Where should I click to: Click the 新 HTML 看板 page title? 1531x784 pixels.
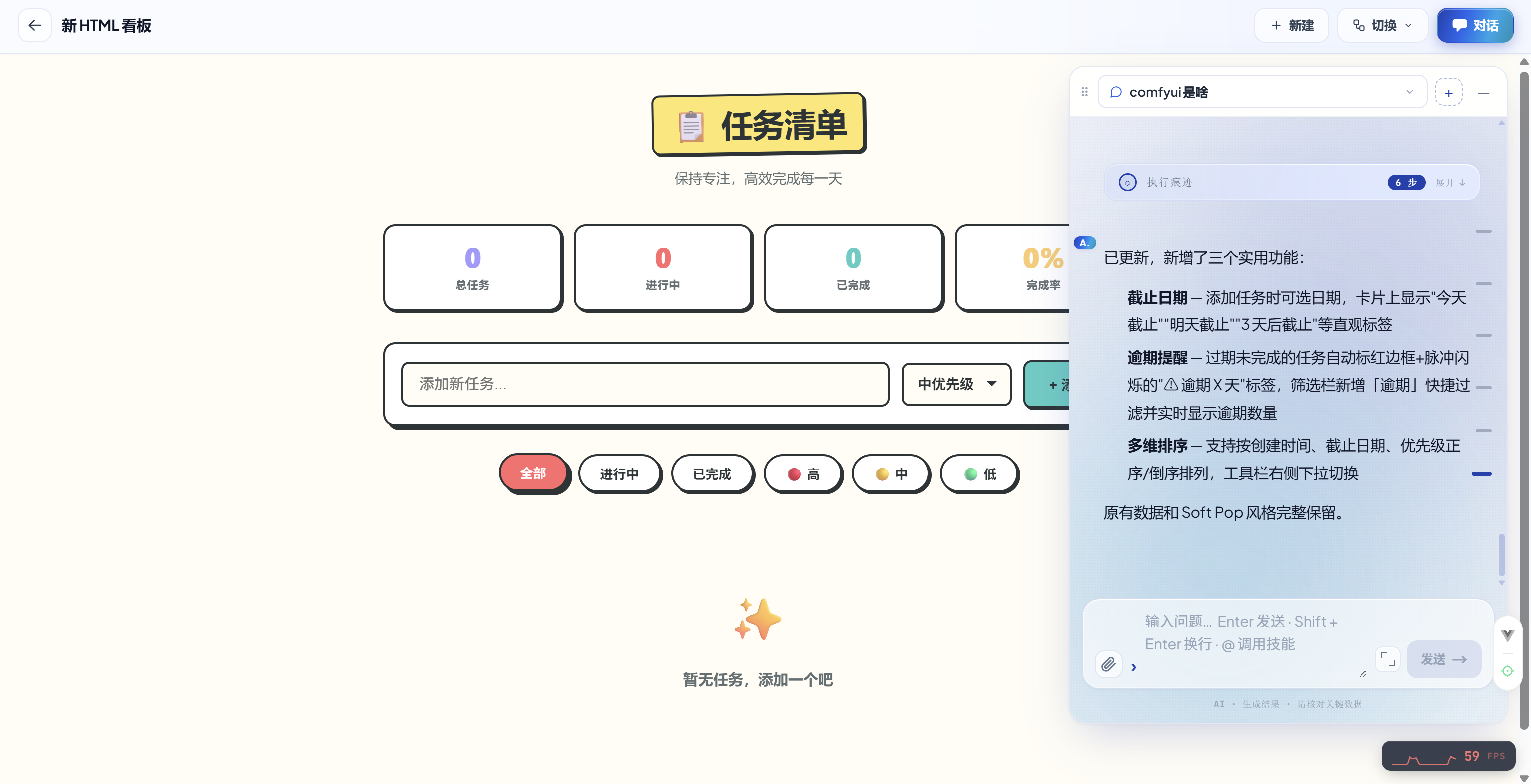[x=106, y=25]
